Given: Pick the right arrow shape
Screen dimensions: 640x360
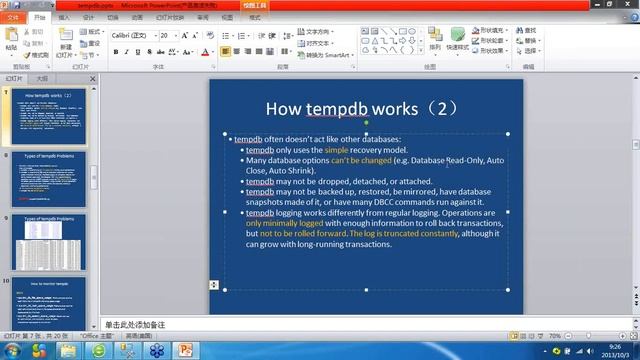Looking at the screenshot, I should pyautogui.click(x=402, y=41).
